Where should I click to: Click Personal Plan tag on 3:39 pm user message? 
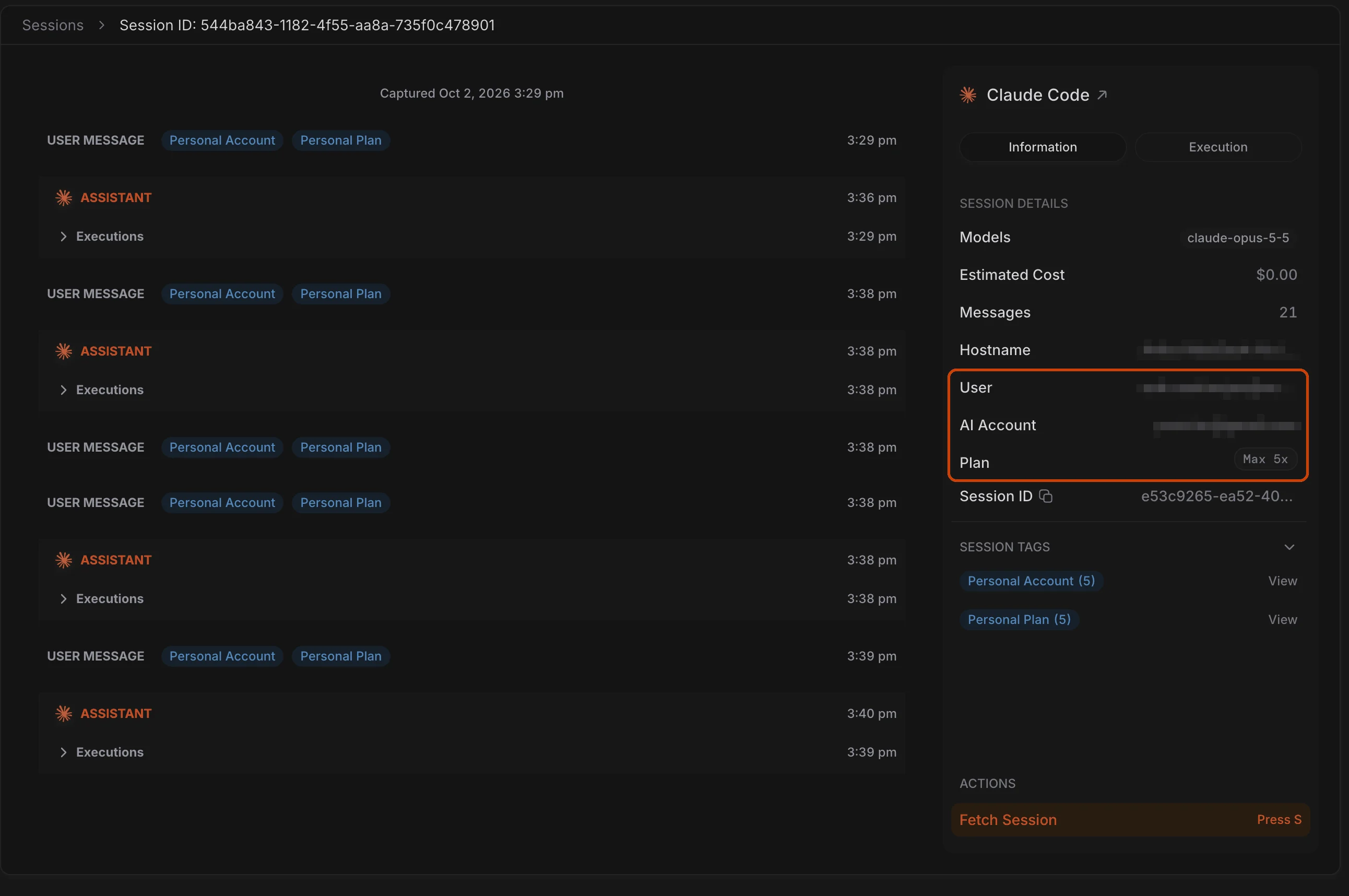coord(341,656)
